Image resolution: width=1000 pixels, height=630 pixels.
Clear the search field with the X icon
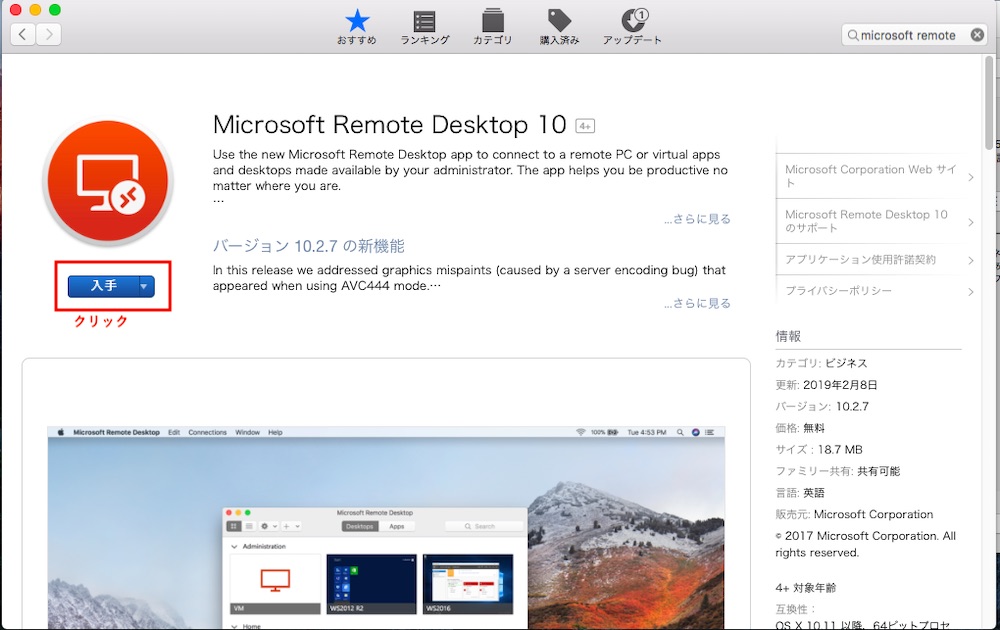coord(976,35)
